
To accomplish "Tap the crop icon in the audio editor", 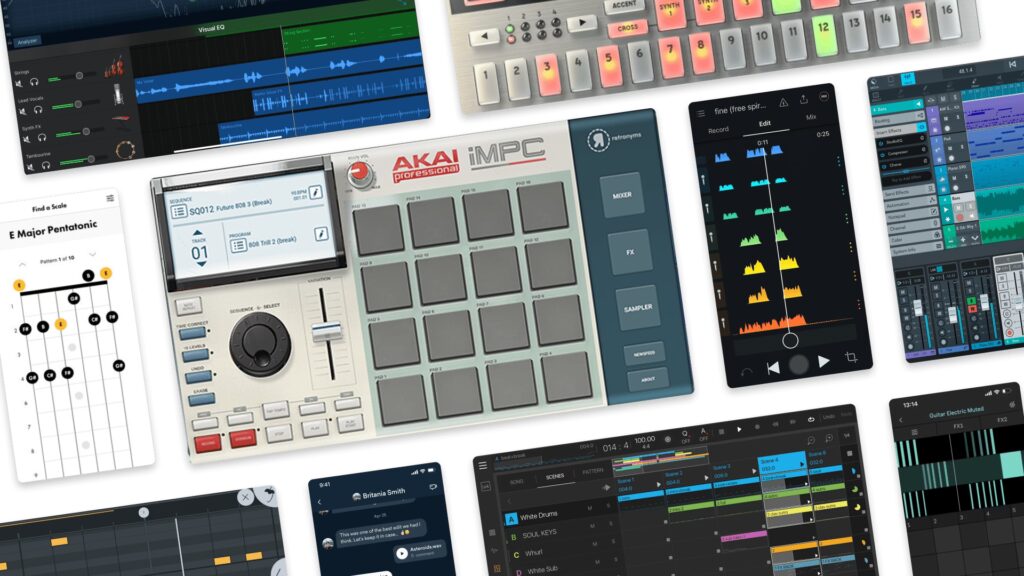I will [851, 357].
